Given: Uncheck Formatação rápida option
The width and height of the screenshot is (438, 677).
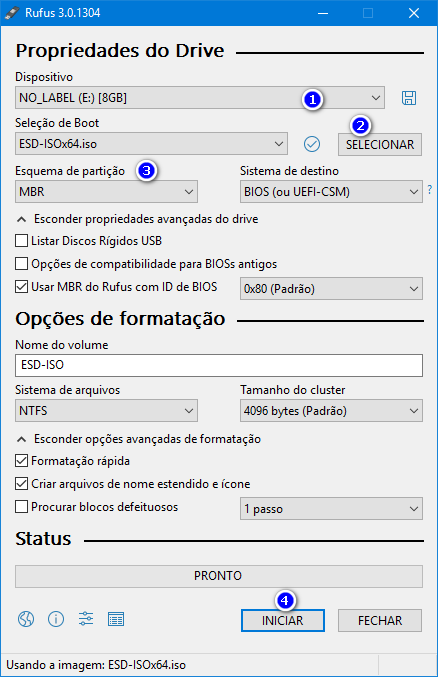Looking at the screenshot, I should click(x=21, y=460).
